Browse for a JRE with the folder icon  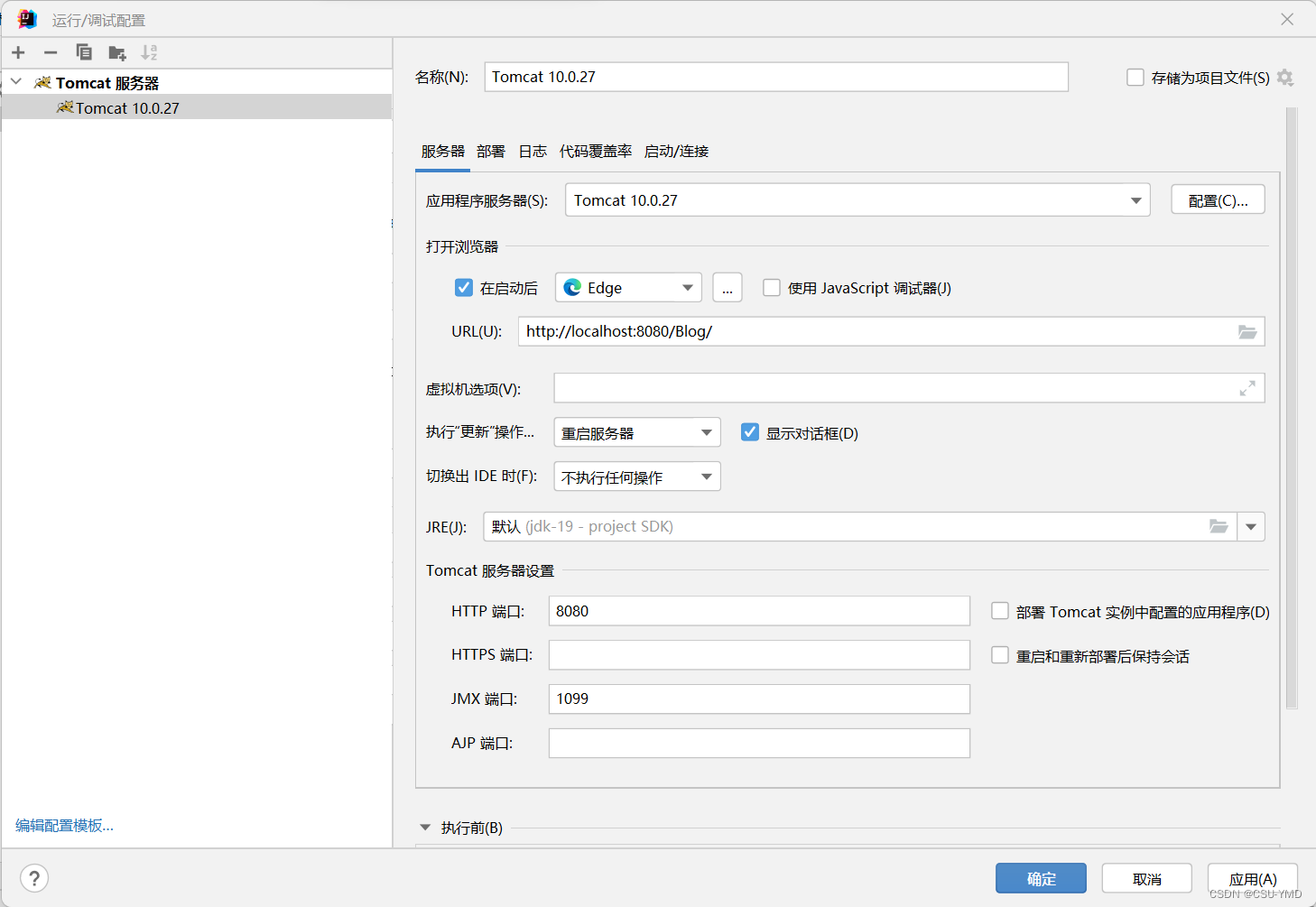click(1219, 526)
